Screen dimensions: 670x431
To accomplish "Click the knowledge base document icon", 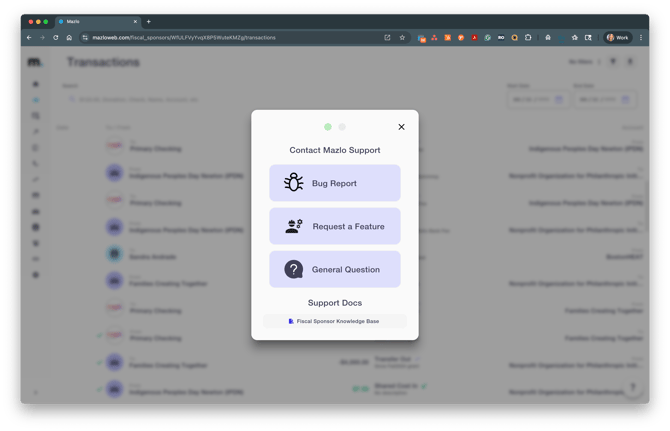I will pyautogui.click(x=291, y=321).
